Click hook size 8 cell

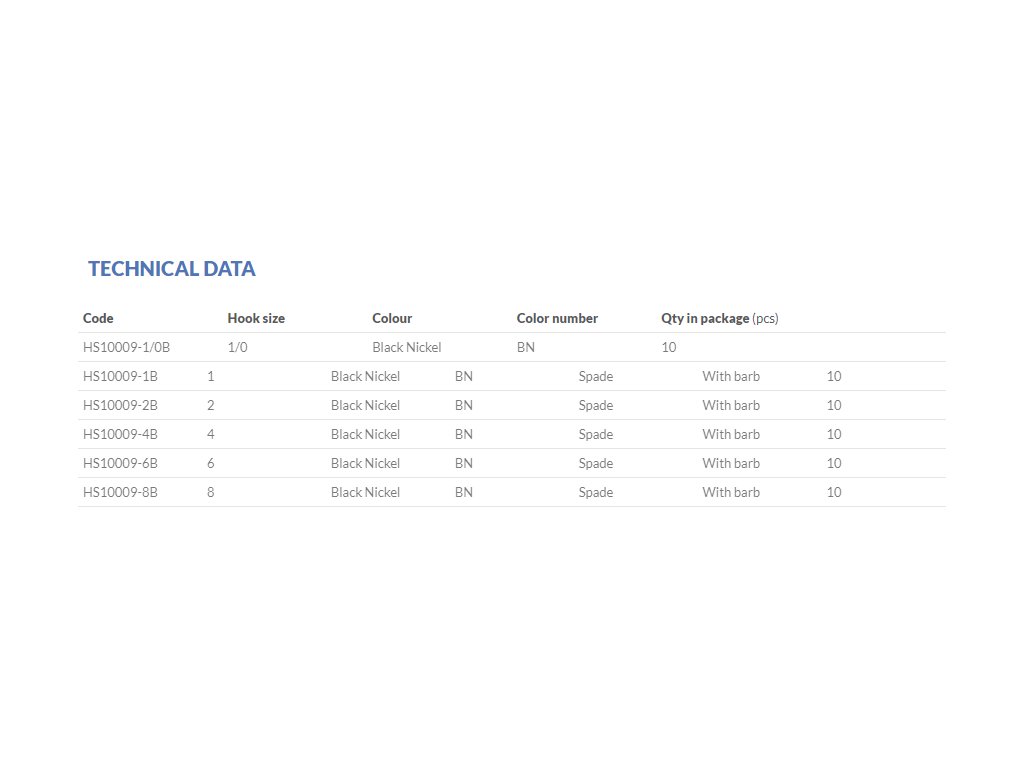(210, 492)
